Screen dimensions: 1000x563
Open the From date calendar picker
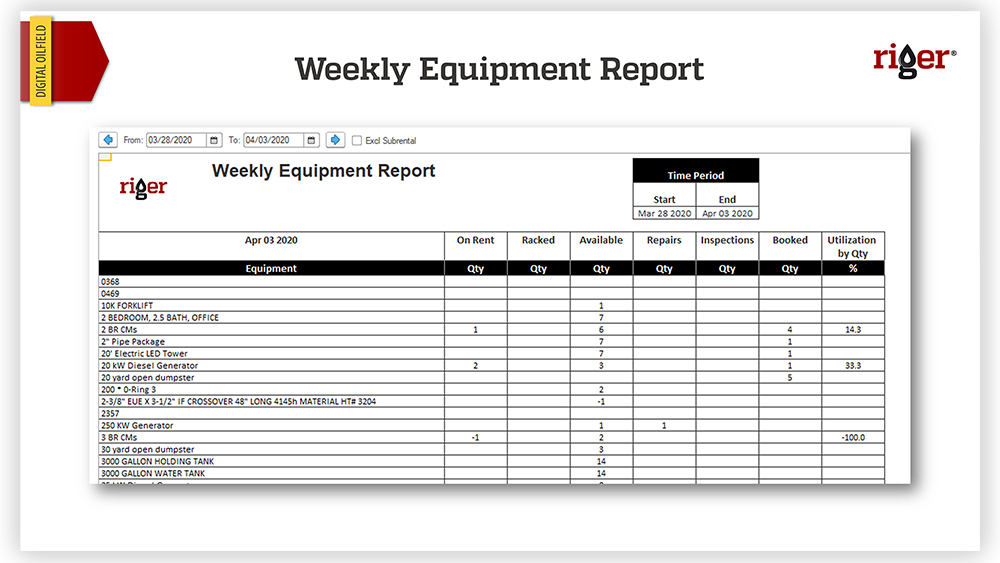213,140
